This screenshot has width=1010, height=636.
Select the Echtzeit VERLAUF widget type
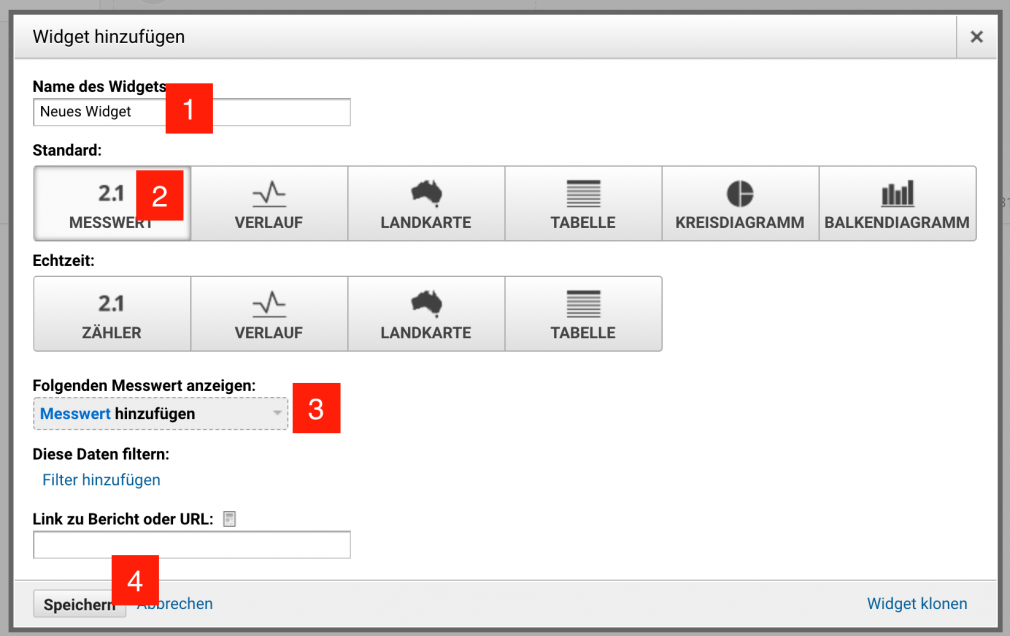pos(269,314)
